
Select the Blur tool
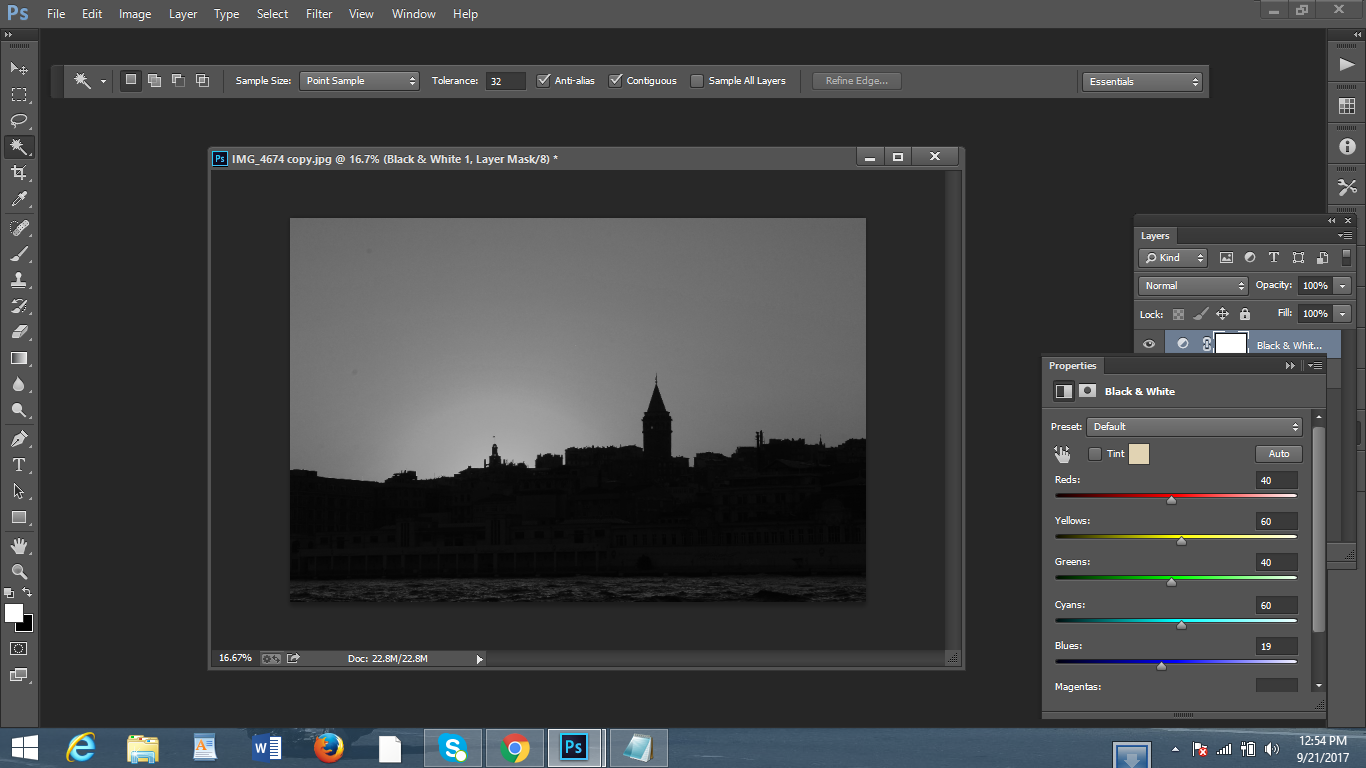19,384
